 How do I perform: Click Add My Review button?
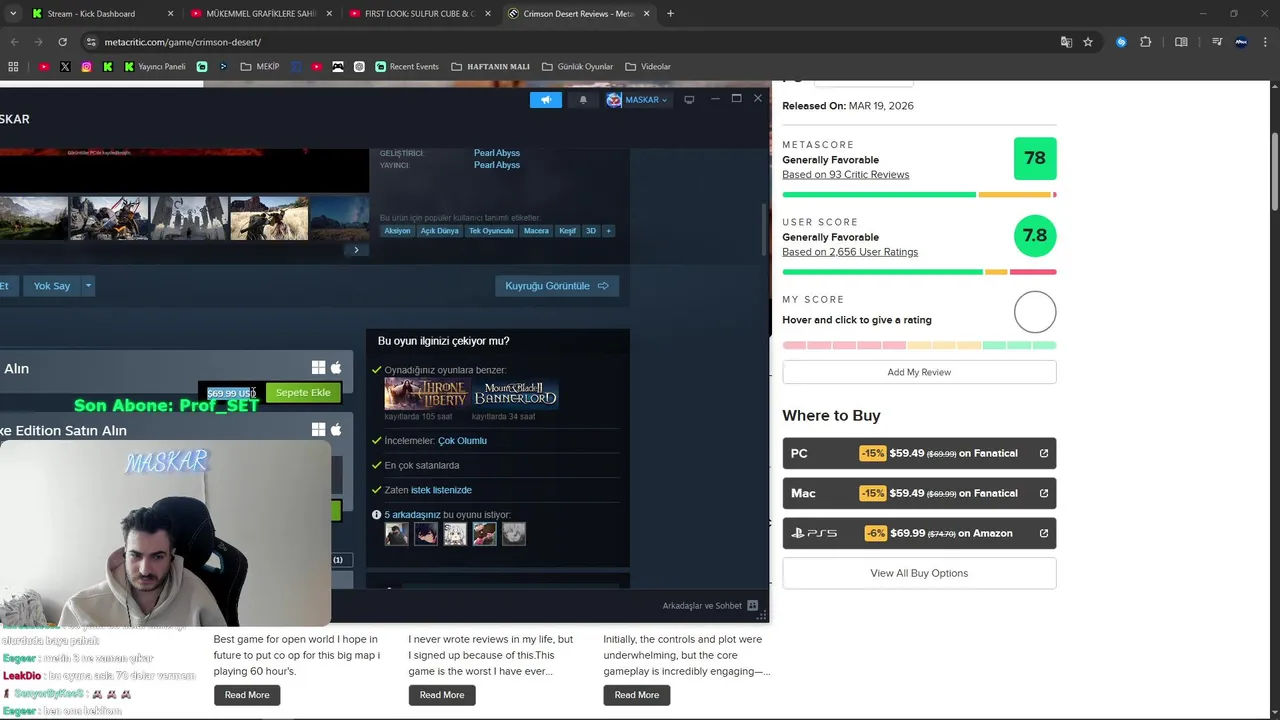tap(919, 372)
